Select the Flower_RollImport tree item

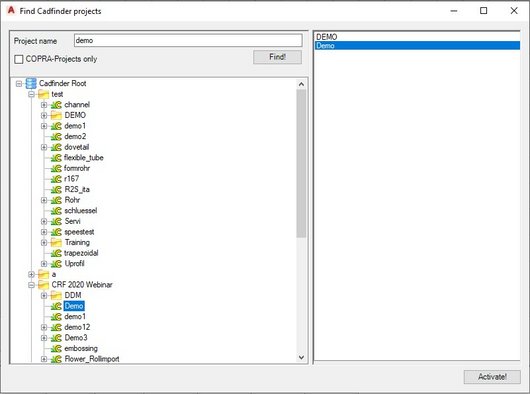point(92,359)
